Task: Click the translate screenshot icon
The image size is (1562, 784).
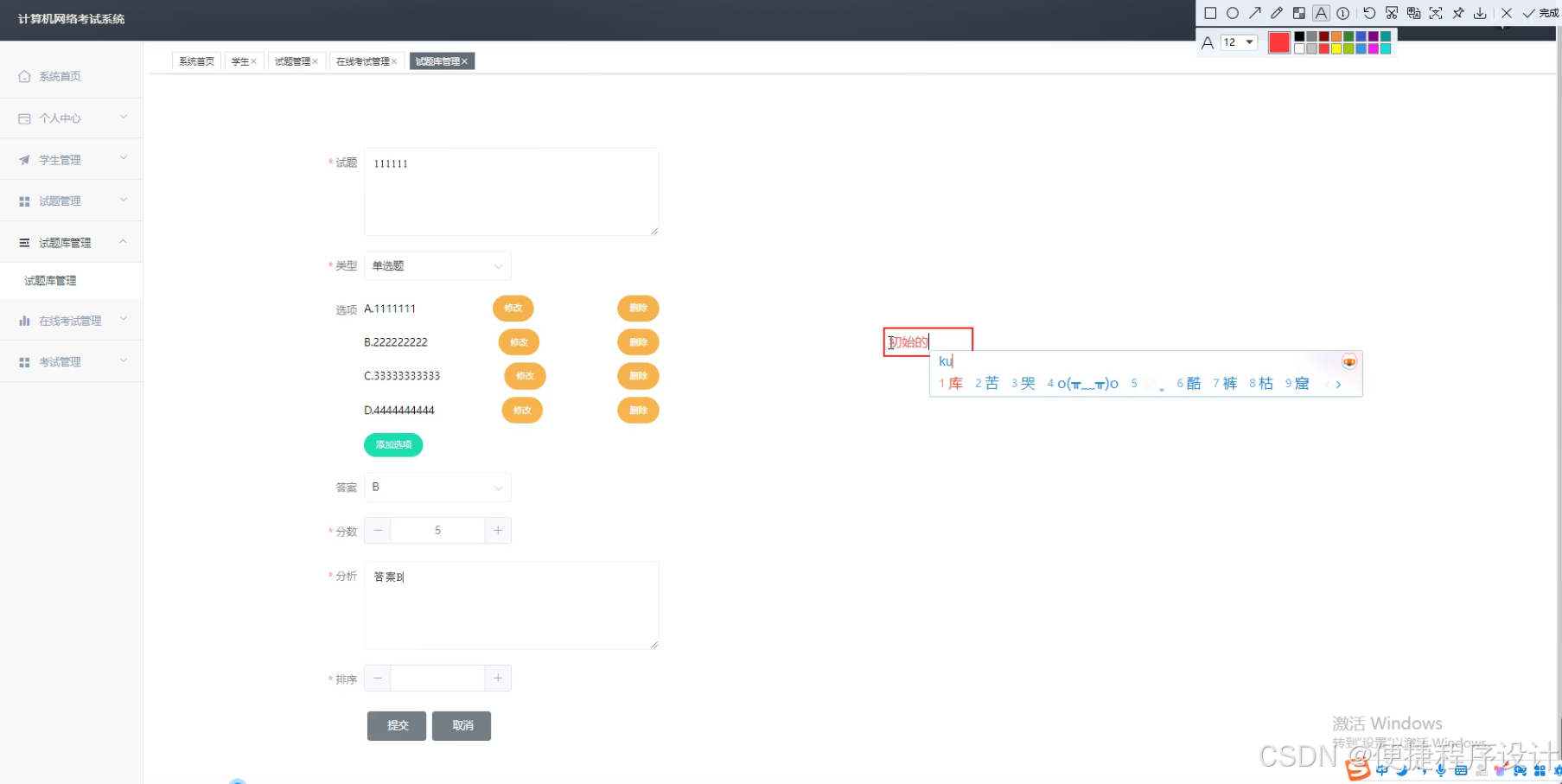Action: click(1414, 13)
